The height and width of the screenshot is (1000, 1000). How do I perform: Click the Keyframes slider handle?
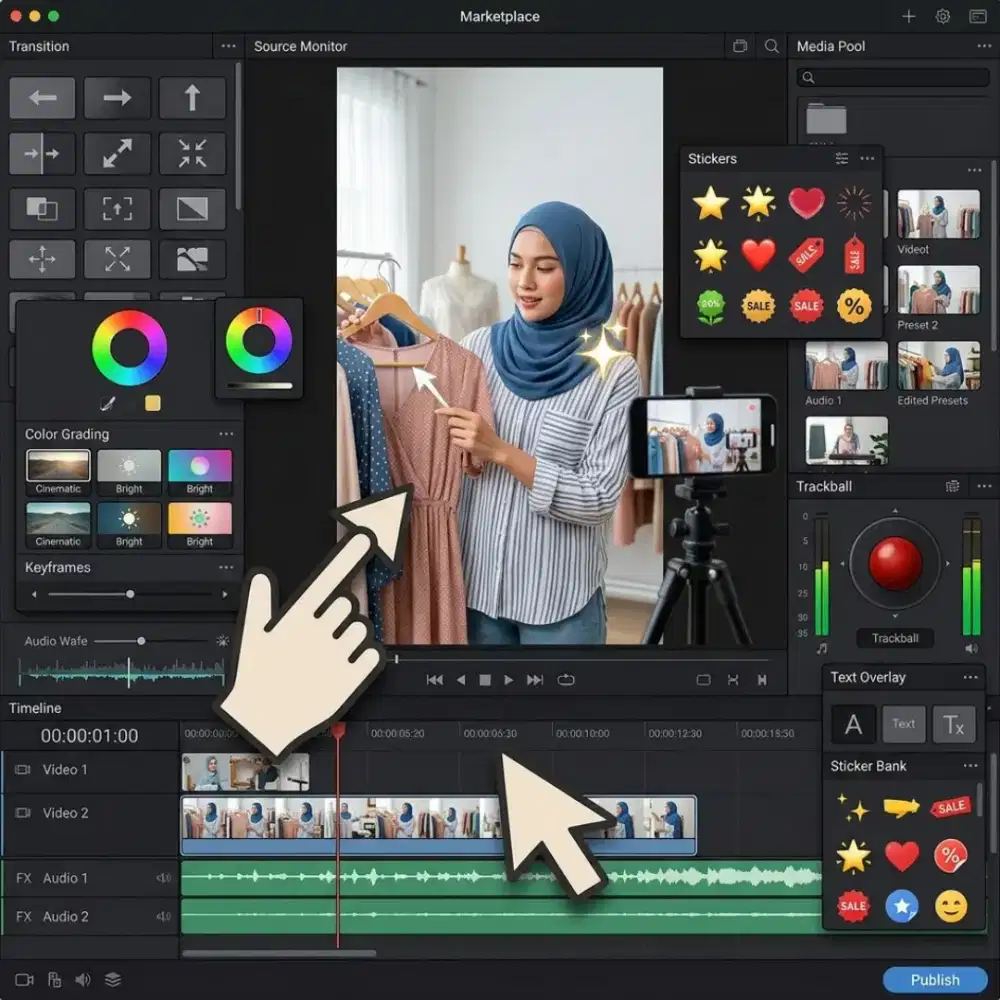point(130,594)
